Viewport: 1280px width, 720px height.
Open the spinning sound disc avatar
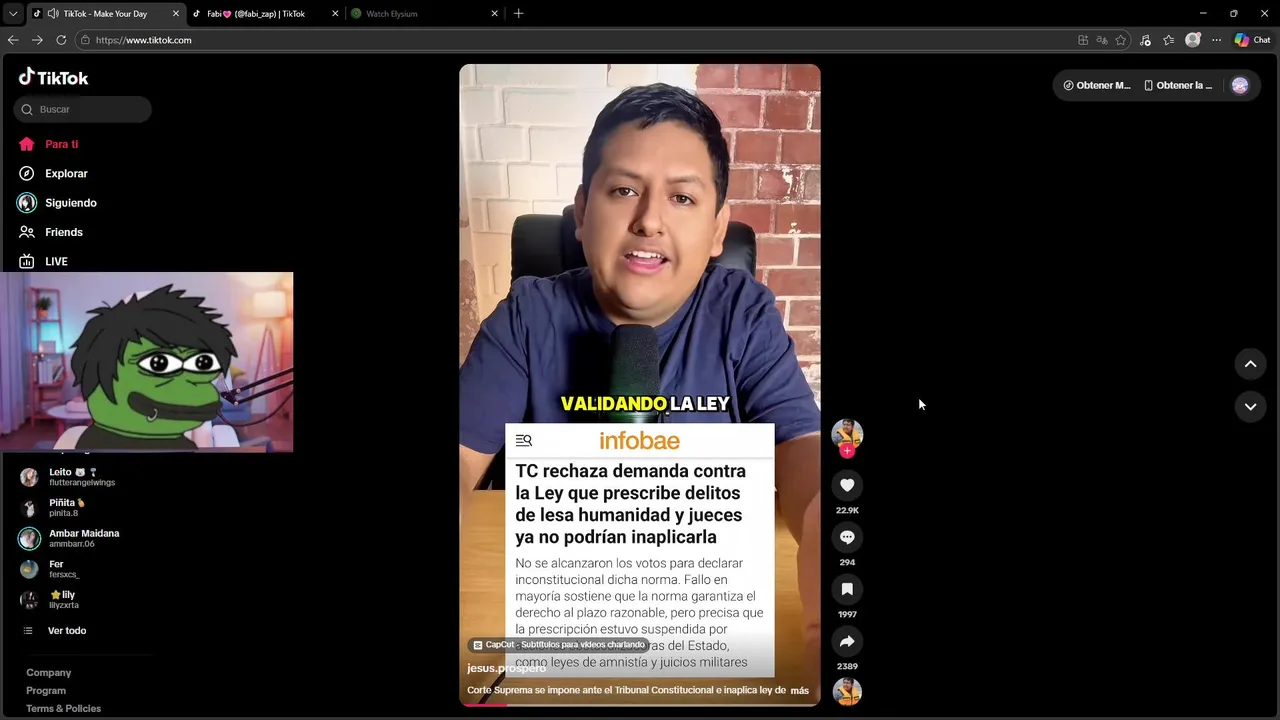[847, 691]
